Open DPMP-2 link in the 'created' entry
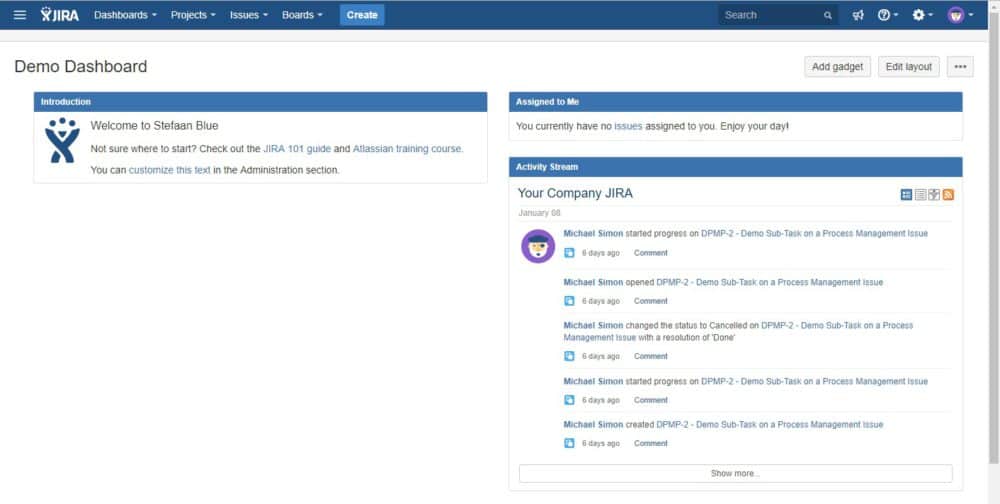The height and width of the screenshot is (504, 1000). (770, 424)
